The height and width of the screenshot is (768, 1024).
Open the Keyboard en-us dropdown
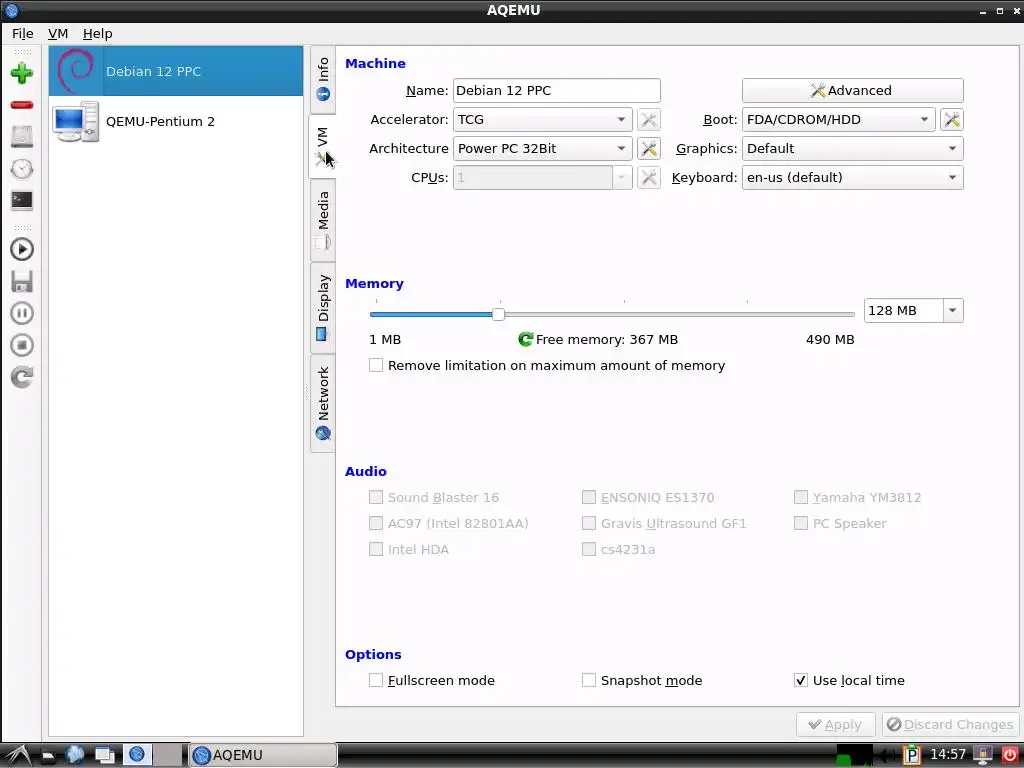click(x=852, y=177)
